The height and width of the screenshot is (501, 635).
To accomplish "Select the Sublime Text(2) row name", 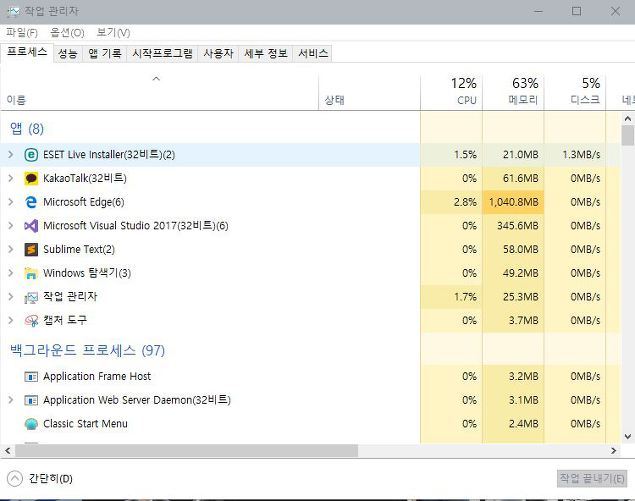I will (79, 249).
